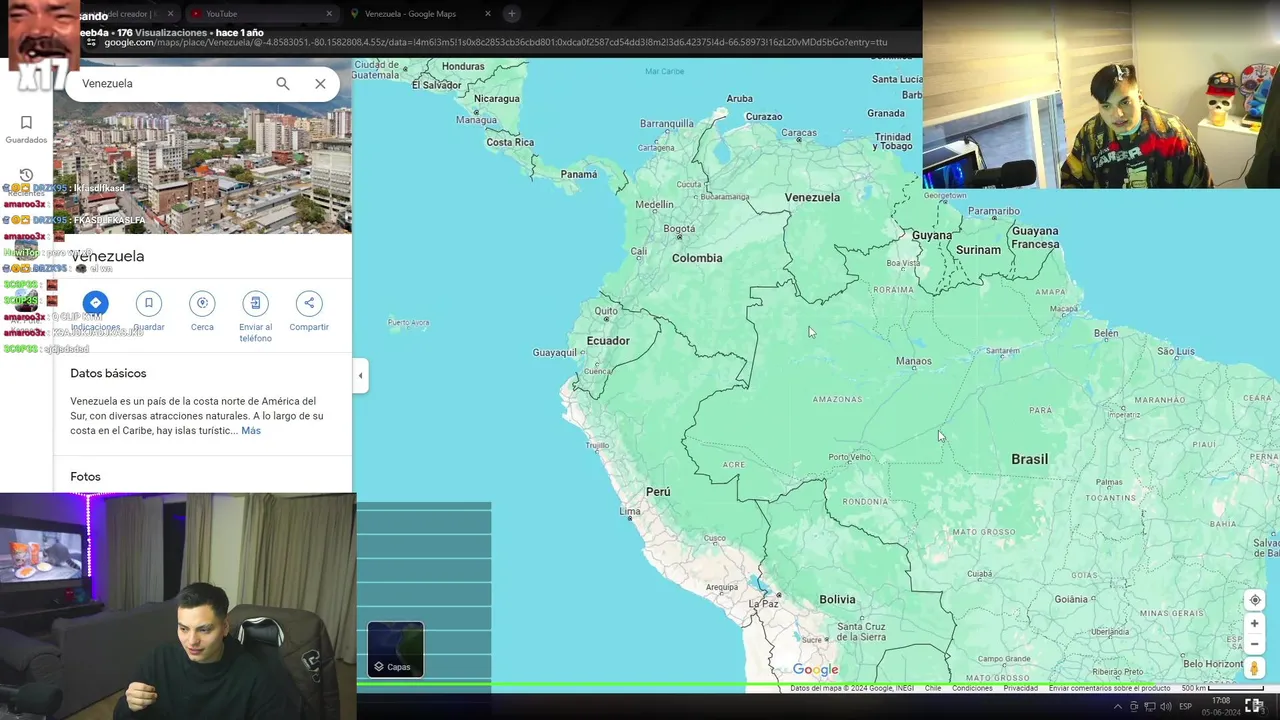Close the Venezuela - Google Maps tab

[x=488, y=14]
